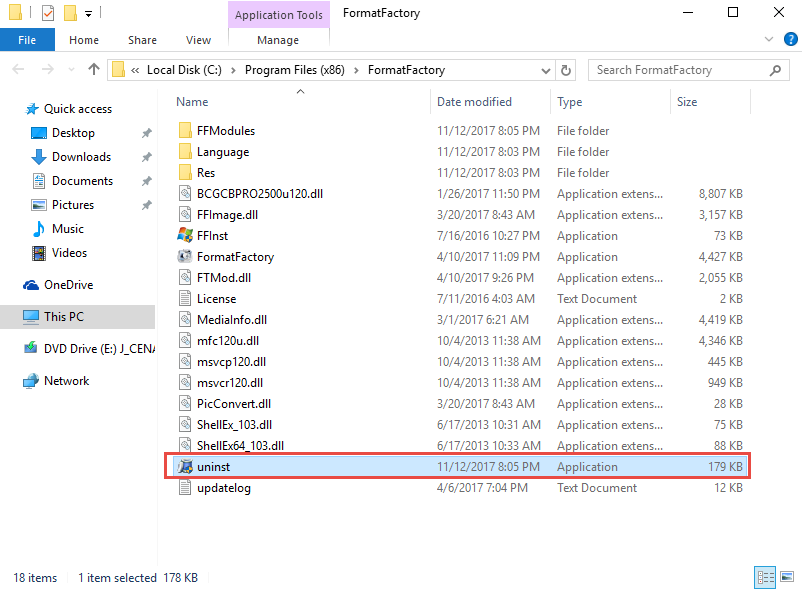Select the ShellEx64_103.dll file name
Viewport: 802px width, 589px height.
click(240, 445)
